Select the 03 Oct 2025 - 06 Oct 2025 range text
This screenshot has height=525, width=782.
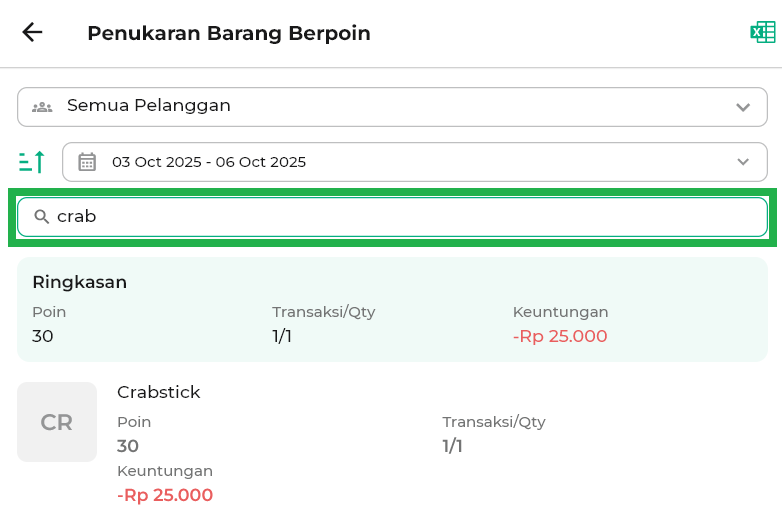tap(209, 162)
